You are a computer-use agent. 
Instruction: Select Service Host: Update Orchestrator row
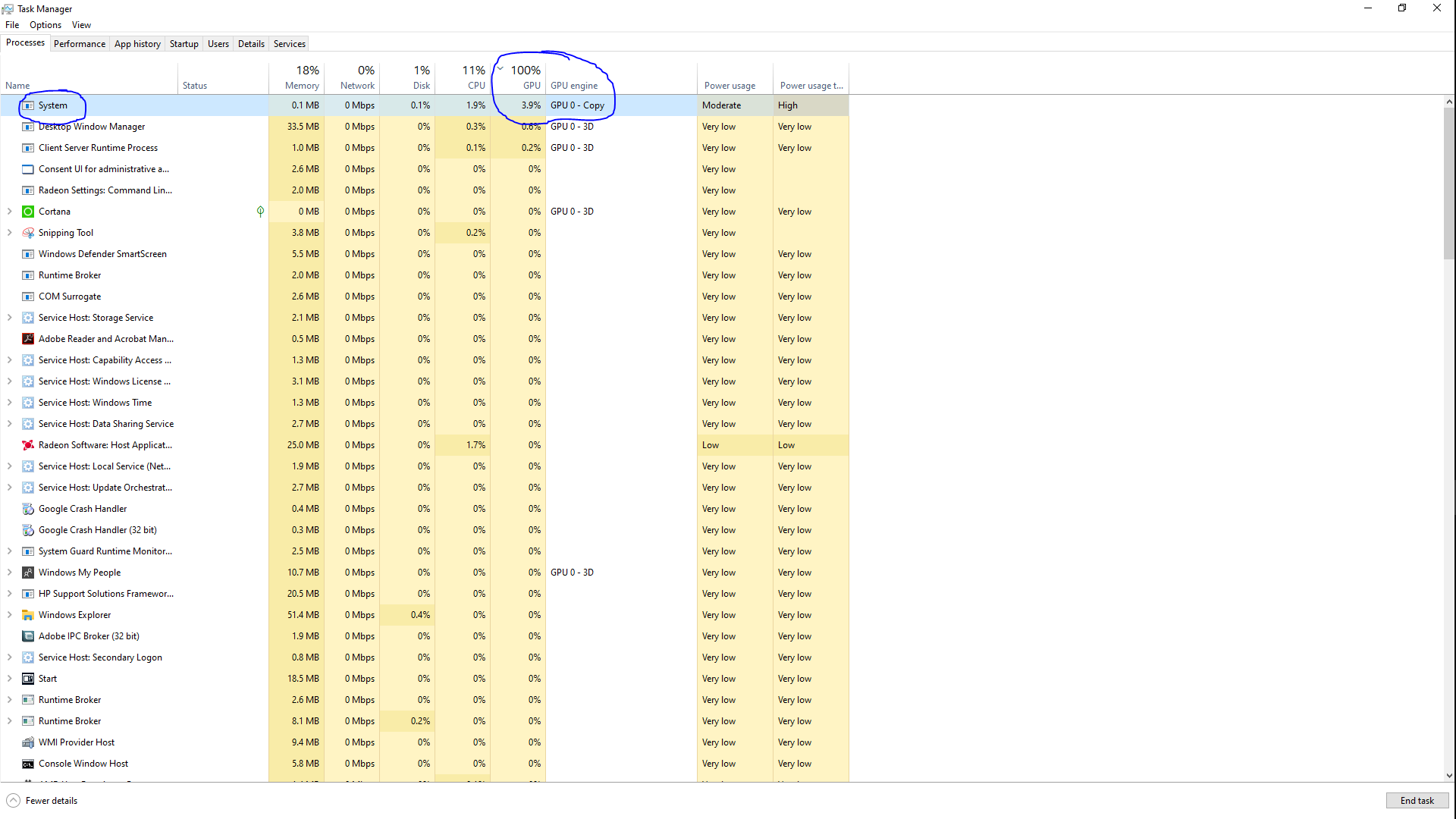[x=425, y=488]
